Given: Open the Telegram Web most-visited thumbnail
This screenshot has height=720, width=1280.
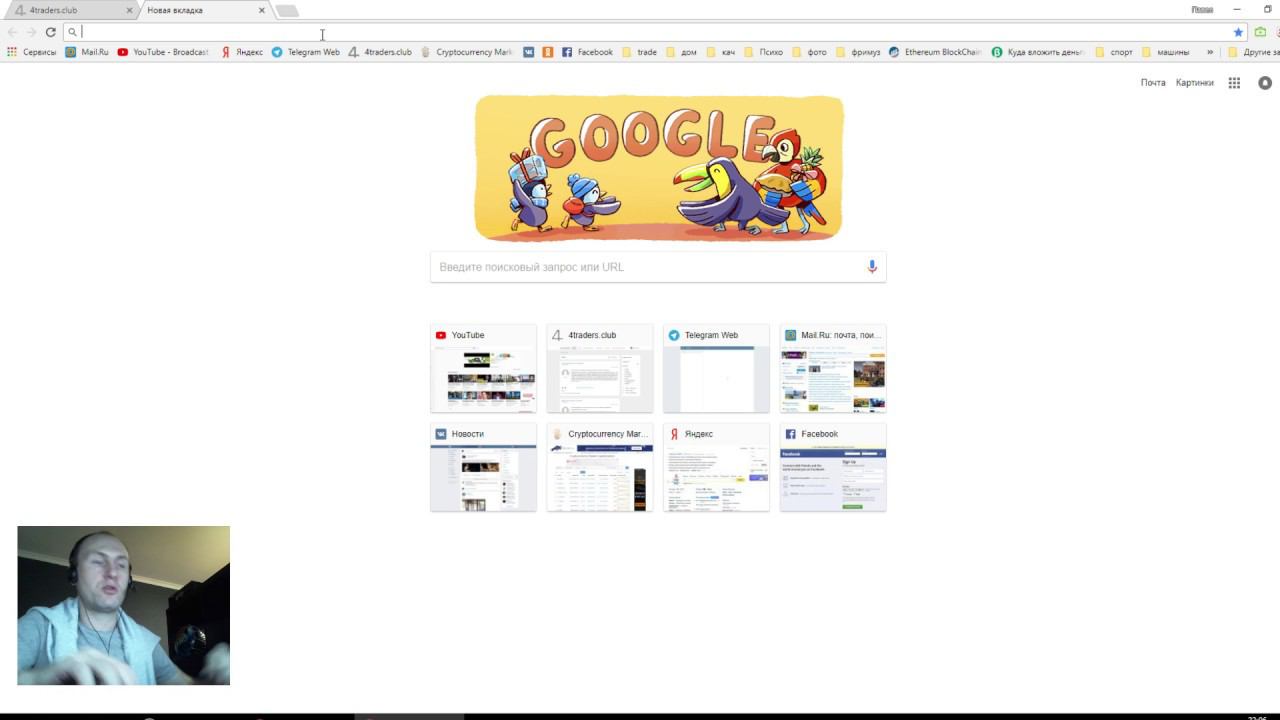Looking at the screenshot, I should coord(716,368).
